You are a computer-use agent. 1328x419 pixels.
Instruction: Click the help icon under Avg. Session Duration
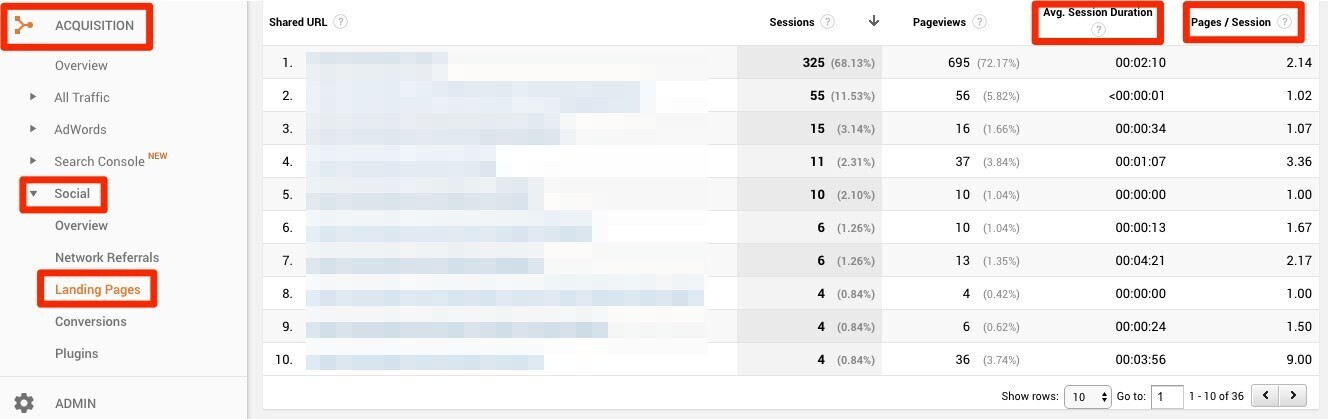point(1098,30)
